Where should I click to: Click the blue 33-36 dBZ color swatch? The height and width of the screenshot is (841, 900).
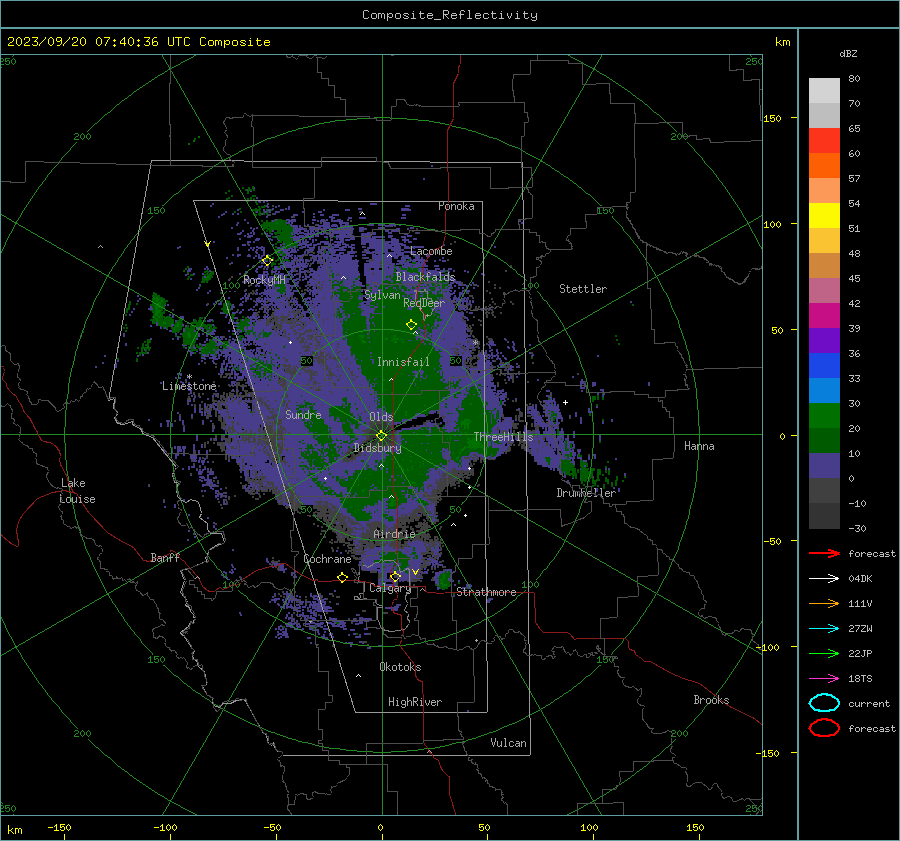(824, 366)
